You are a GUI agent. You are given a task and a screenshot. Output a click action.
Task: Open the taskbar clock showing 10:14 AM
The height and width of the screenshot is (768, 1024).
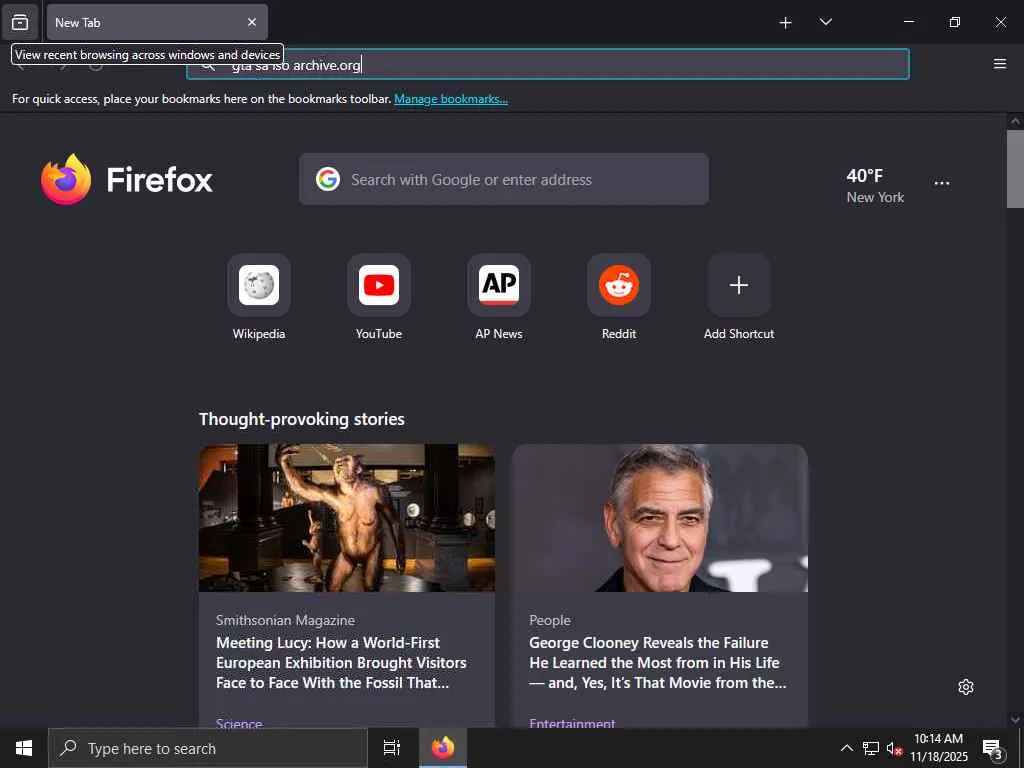coord(938,748)
